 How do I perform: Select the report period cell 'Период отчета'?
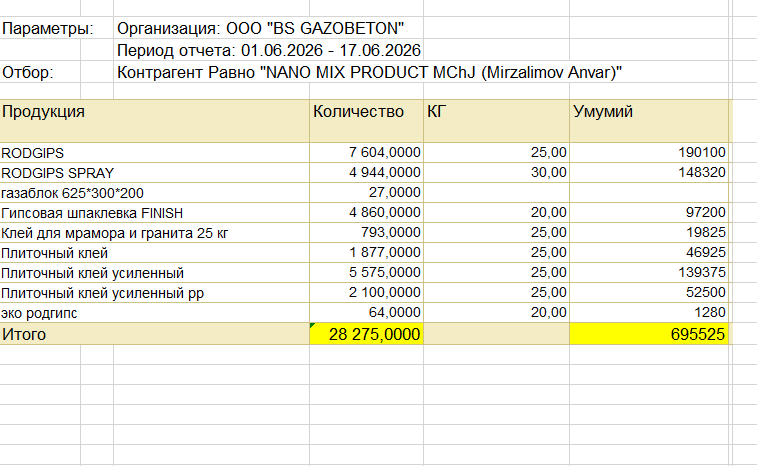click(x=269, y=50)
